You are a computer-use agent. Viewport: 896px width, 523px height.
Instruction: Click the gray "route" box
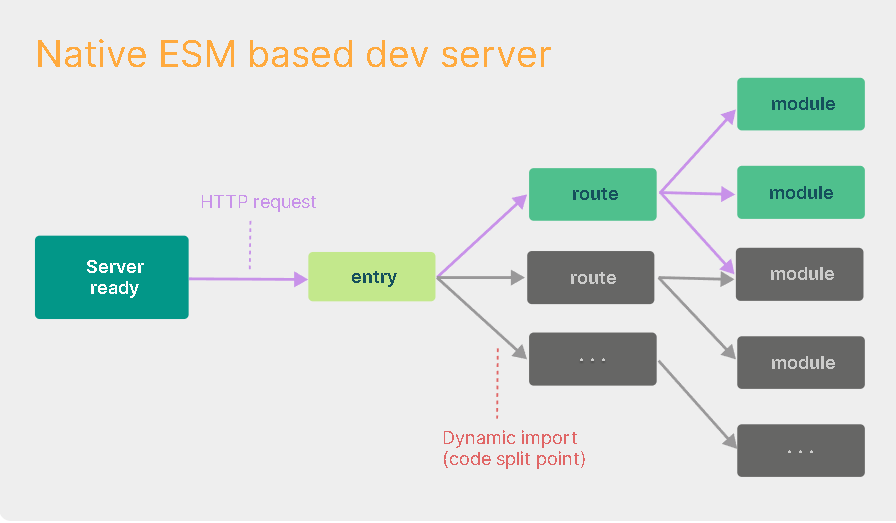pyautogui.click(x=591, y=277)
